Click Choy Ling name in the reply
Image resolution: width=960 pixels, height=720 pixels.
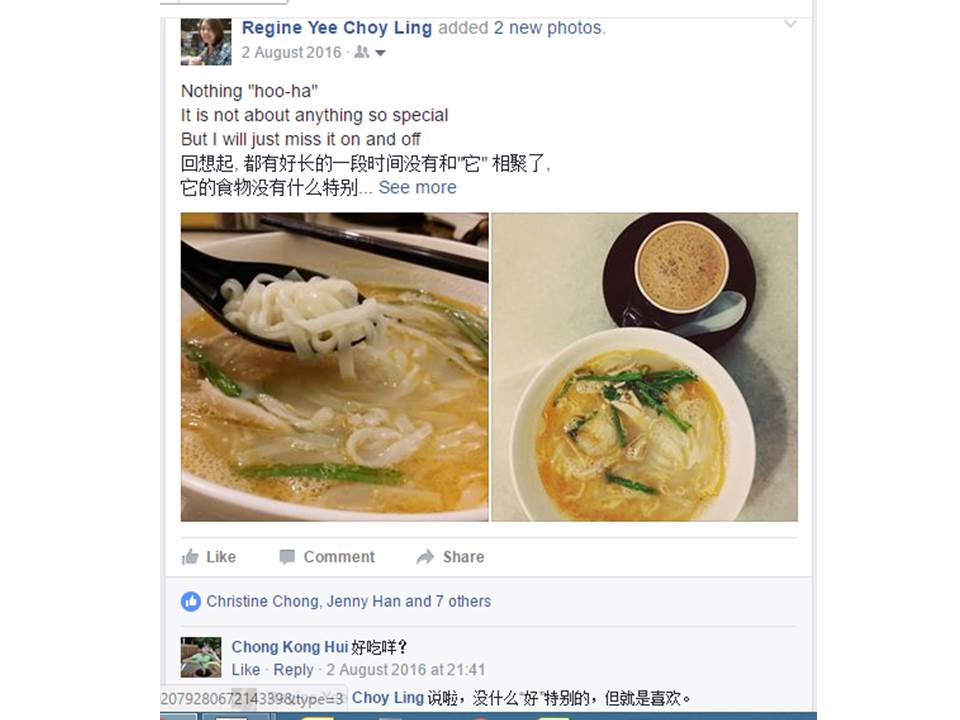pos(388,698)
